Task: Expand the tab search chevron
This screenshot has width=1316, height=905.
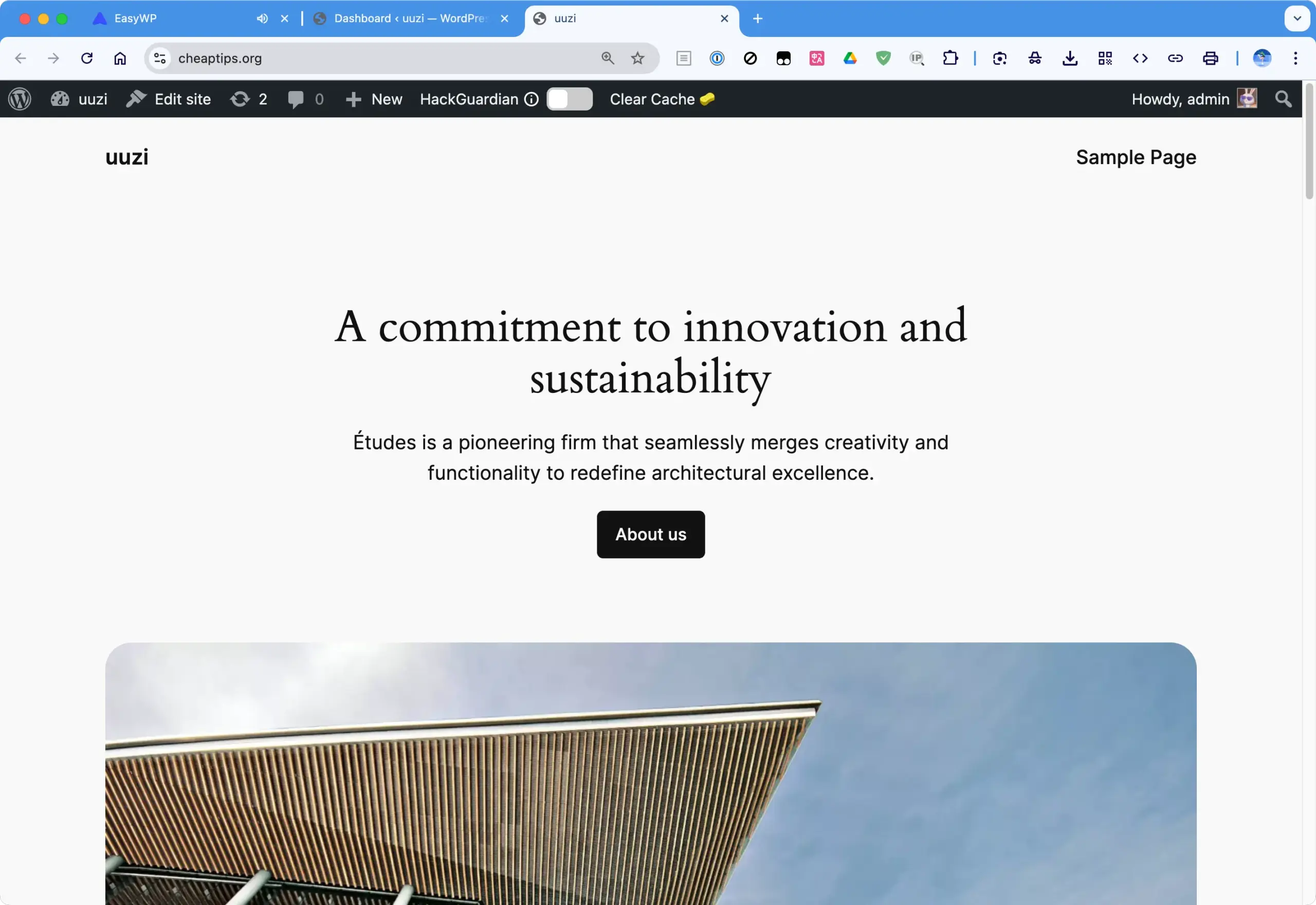Action: pyautogui.click(x=1297, y=18)
